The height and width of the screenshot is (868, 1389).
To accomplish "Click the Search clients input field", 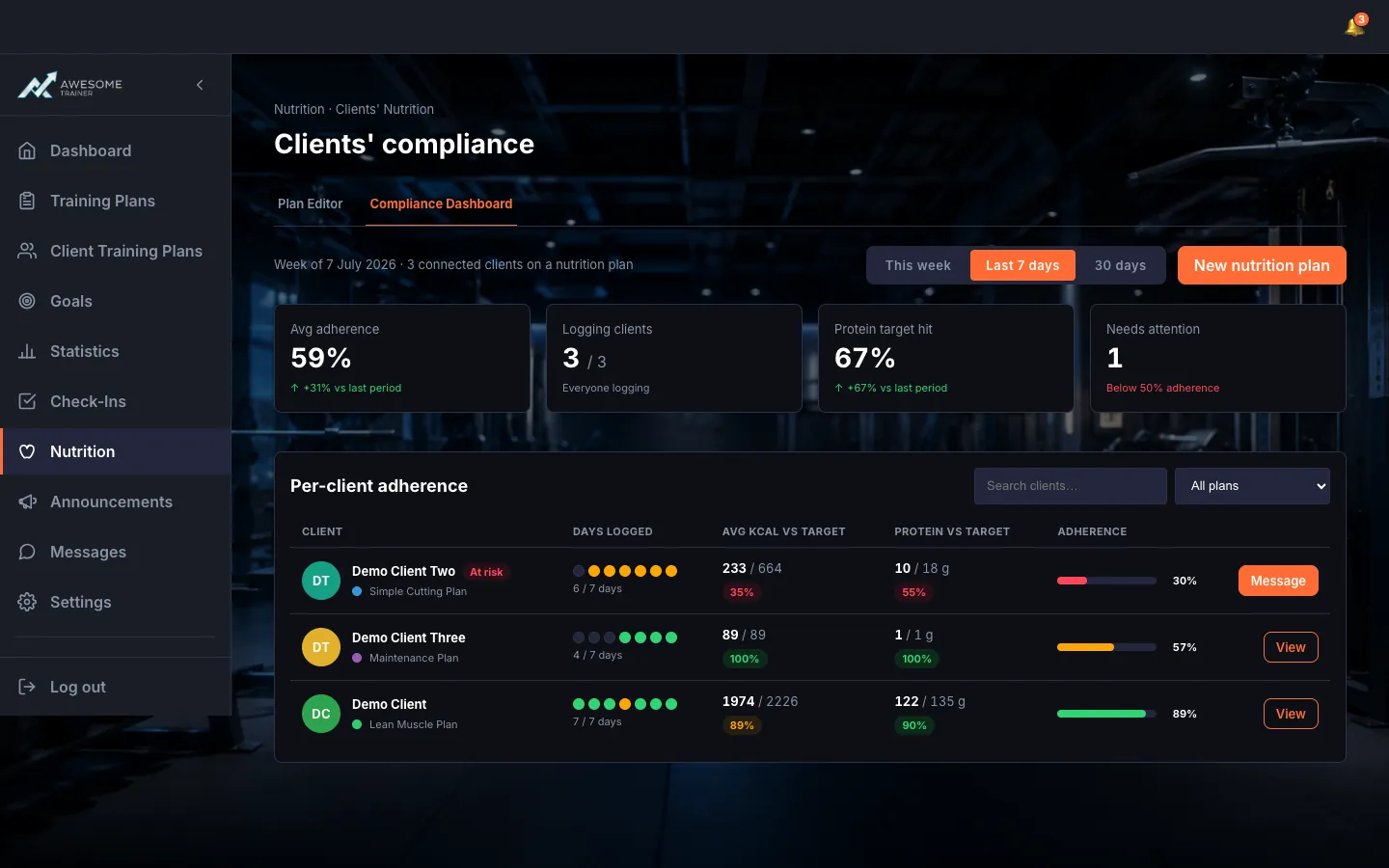I will click(x=1070, y=486).
